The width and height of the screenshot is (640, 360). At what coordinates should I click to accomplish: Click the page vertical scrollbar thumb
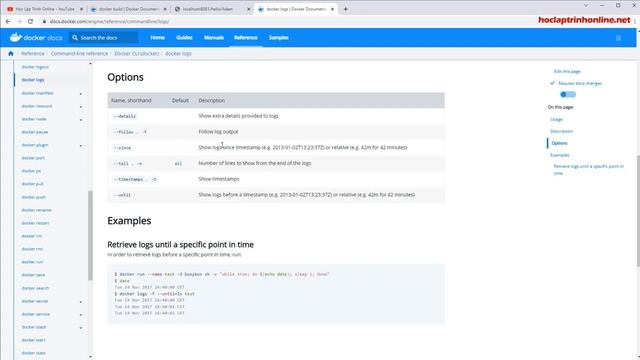point(638,211)
